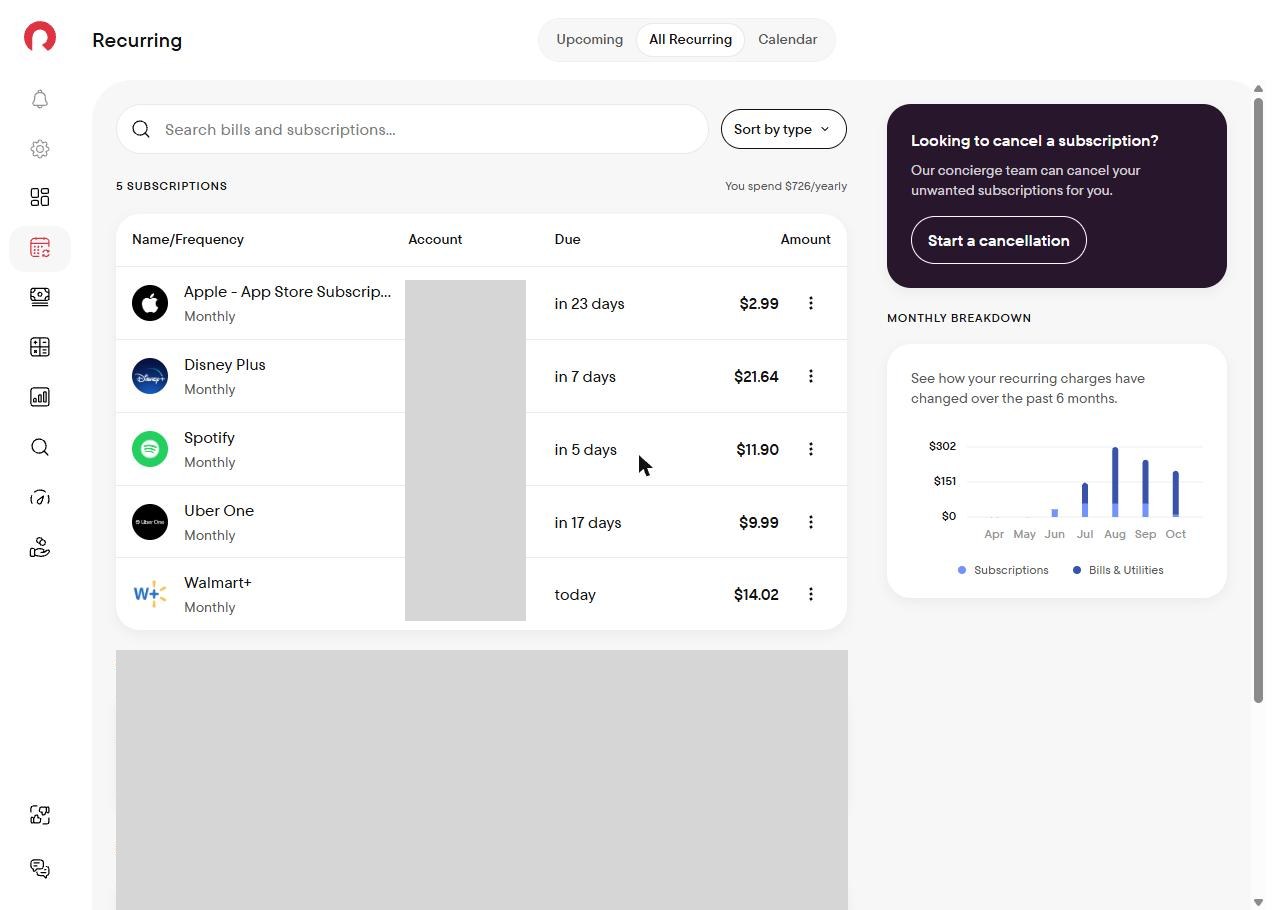1278x910 pixels.
Task: Click the Rocket Money logo
Action: [x=40, y=38]
